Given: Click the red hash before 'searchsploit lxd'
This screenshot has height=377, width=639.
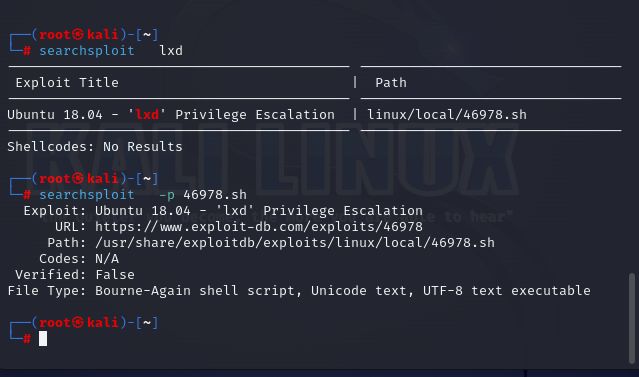Looking at the screenshot, I should click(27, 51).
